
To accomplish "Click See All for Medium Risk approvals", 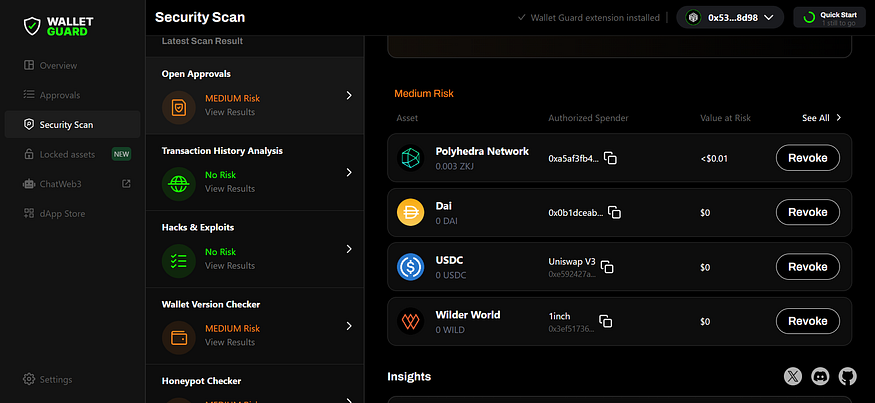I will click(816, 118).
